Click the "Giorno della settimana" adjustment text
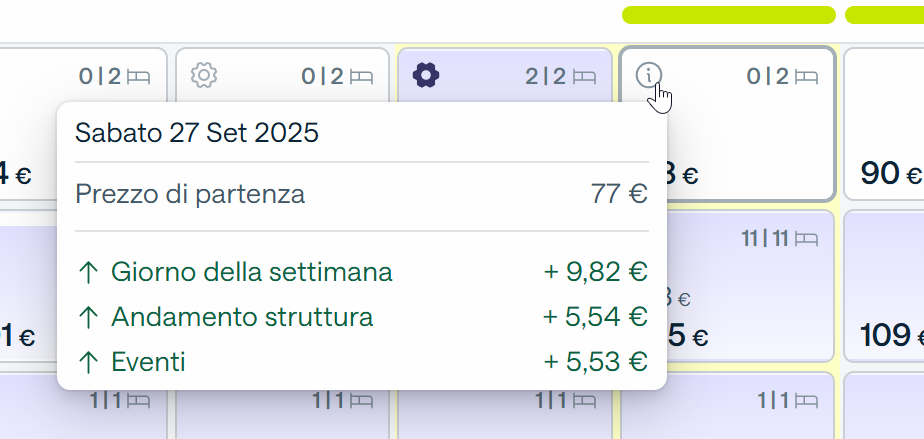 point(252,272)
